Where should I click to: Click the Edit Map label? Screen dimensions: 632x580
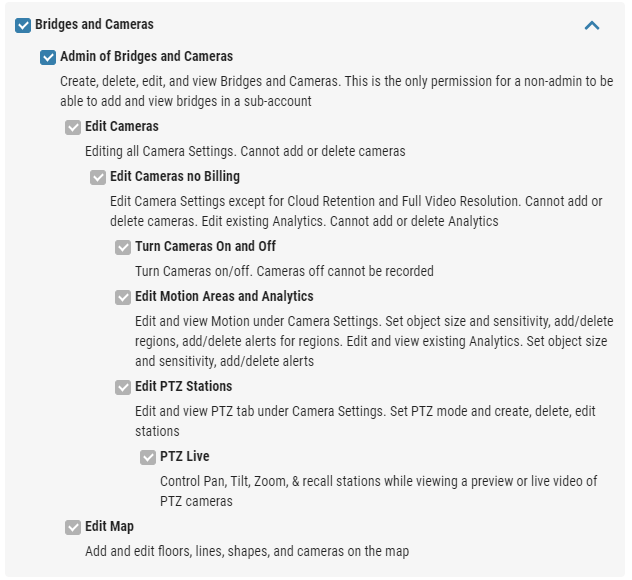click(x=109, y=527)
